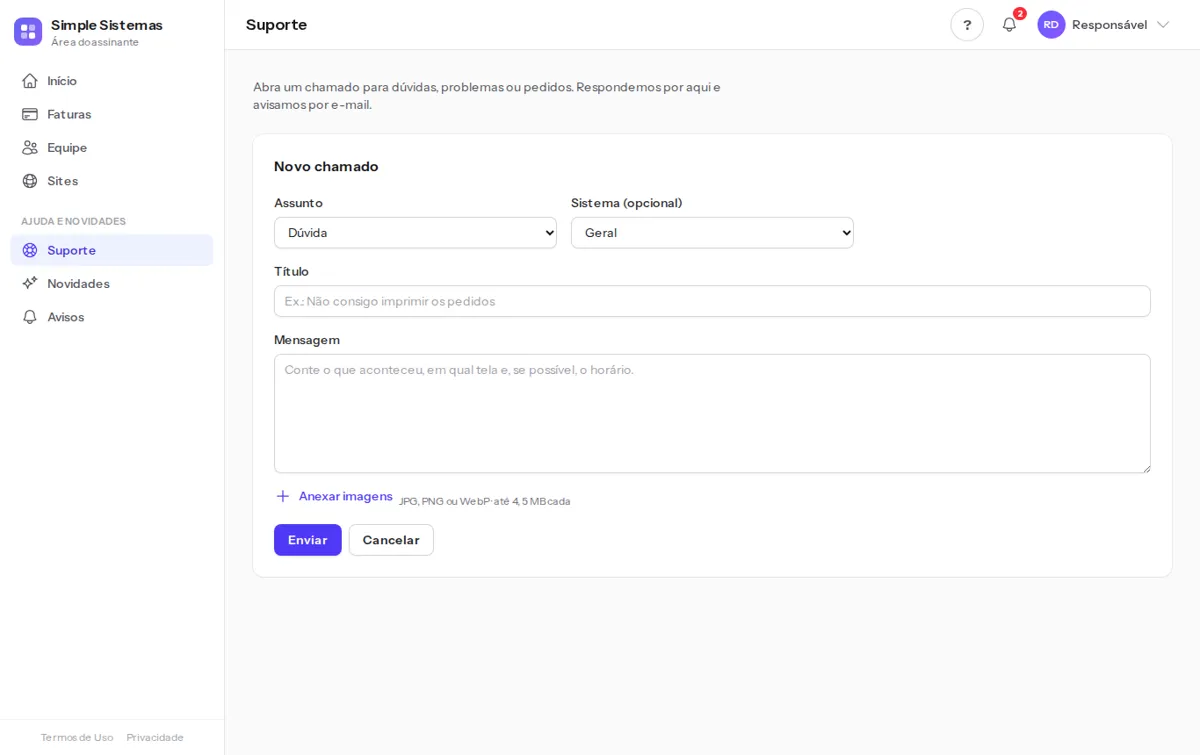Screen dimensions: 1200x755
Task: Open the Sistema (opcional) dropdown
Action: tap(712, 233)
